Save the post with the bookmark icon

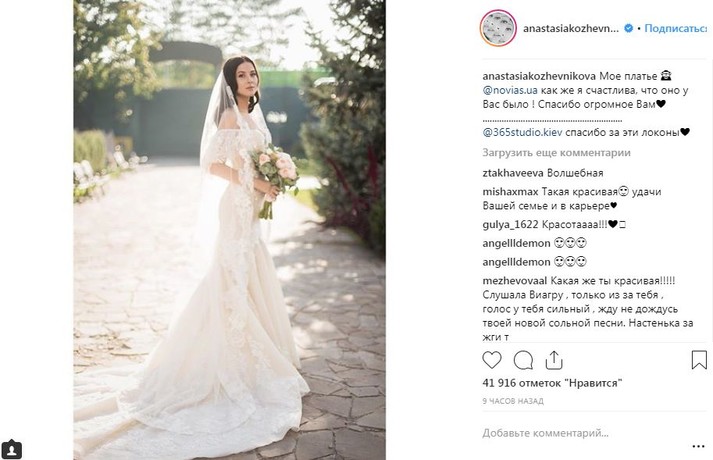(699, 360)
